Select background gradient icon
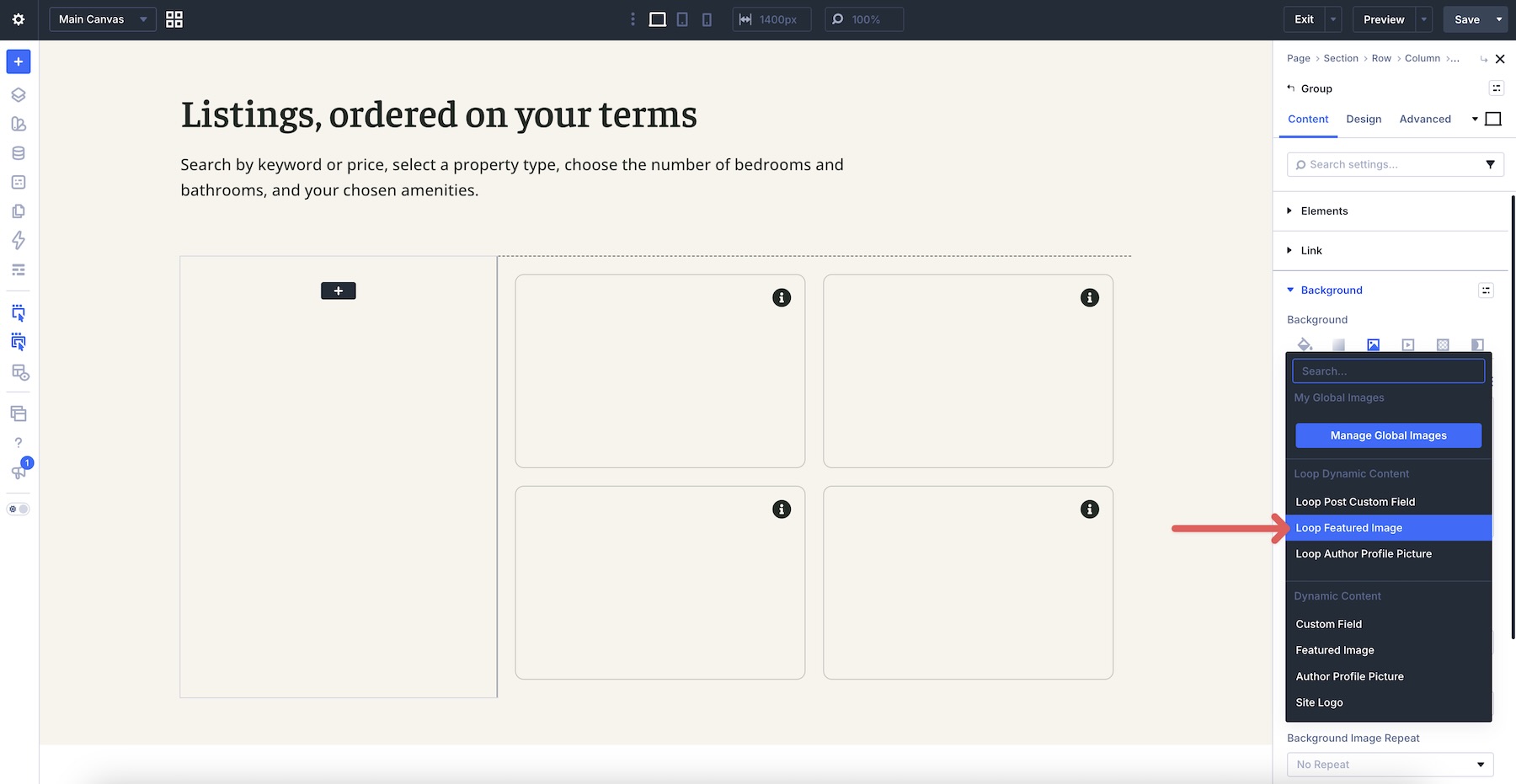The image size is (1516, 784). 1338,344
